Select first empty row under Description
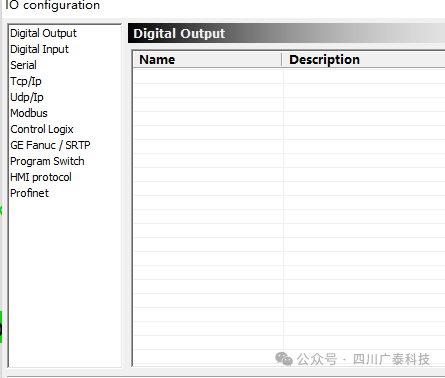This screenshot has height=378, width=445. [x=364, y=76]
